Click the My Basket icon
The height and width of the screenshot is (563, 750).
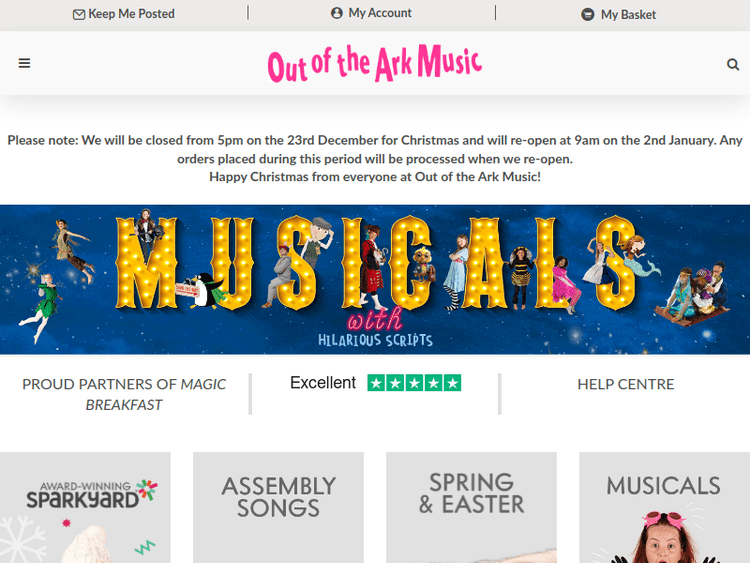(x=588, y=15)
